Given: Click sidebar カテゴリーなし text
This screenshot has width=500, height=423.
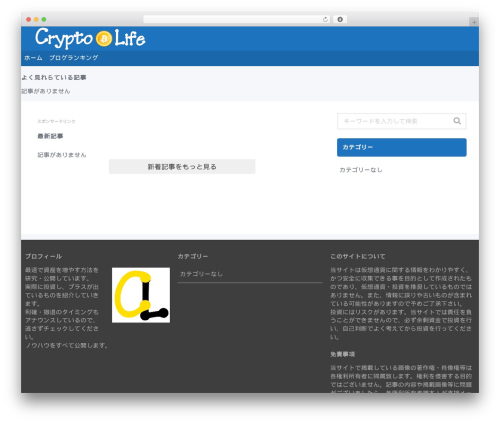Looking at the screenshot, I should click(361, 170).
